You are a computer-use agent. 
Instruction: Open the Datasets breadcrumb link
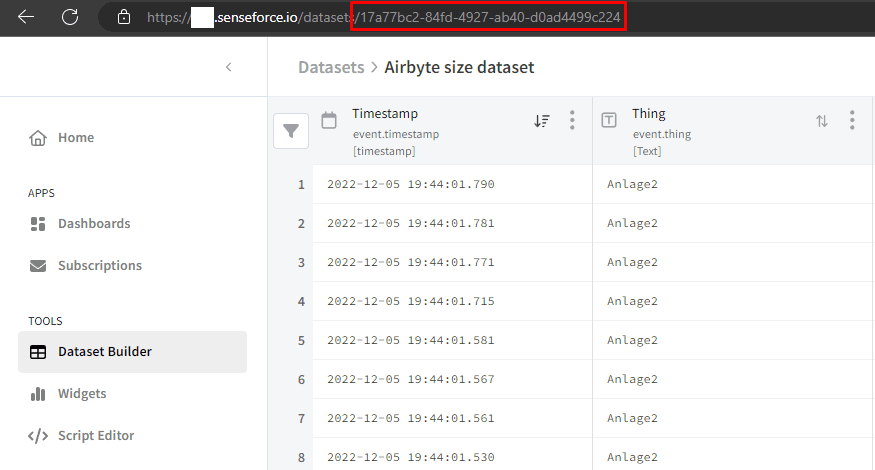pos(331,67)
